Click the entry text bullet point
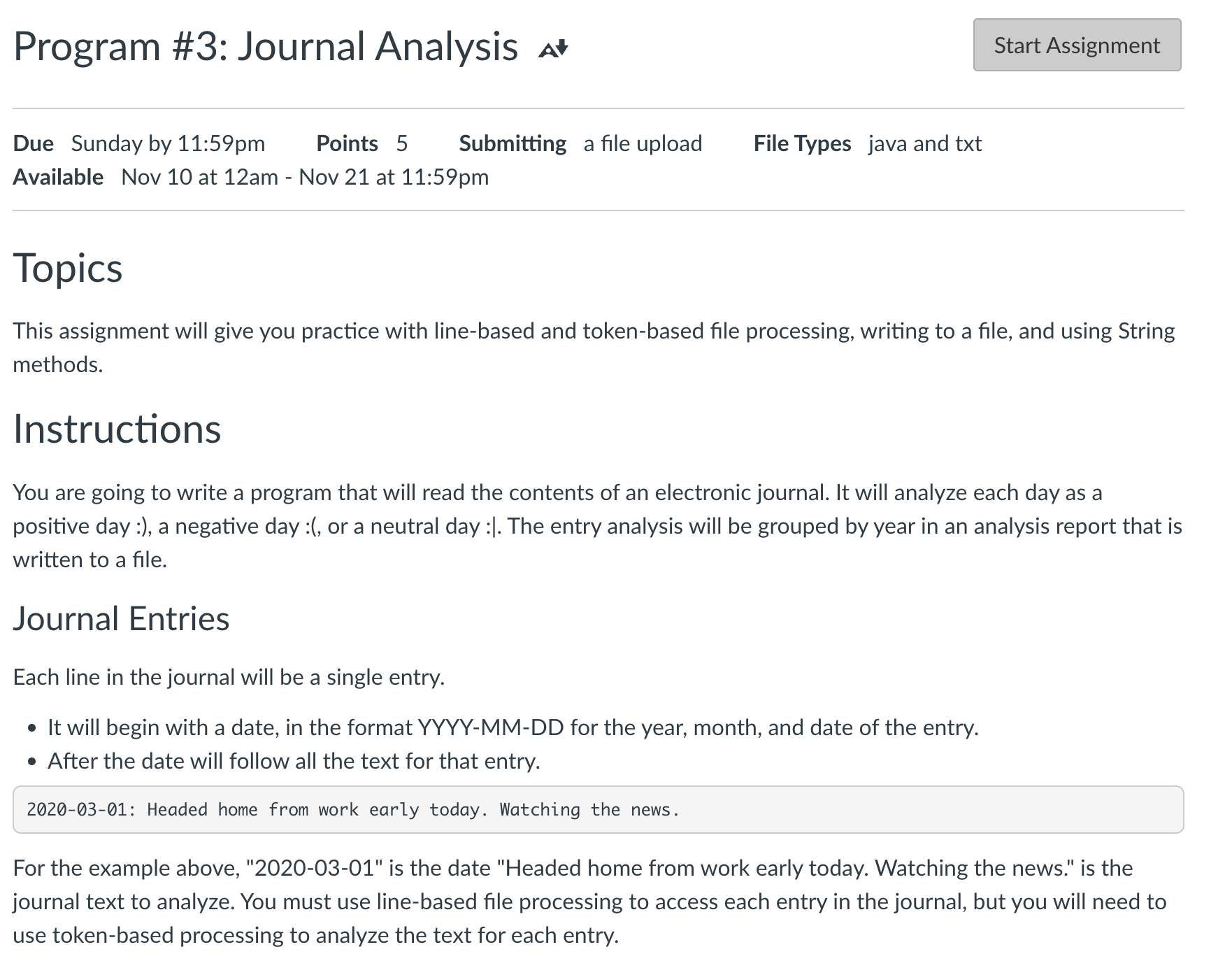This screenshot has height=975, width=1232. coord(294,760)
